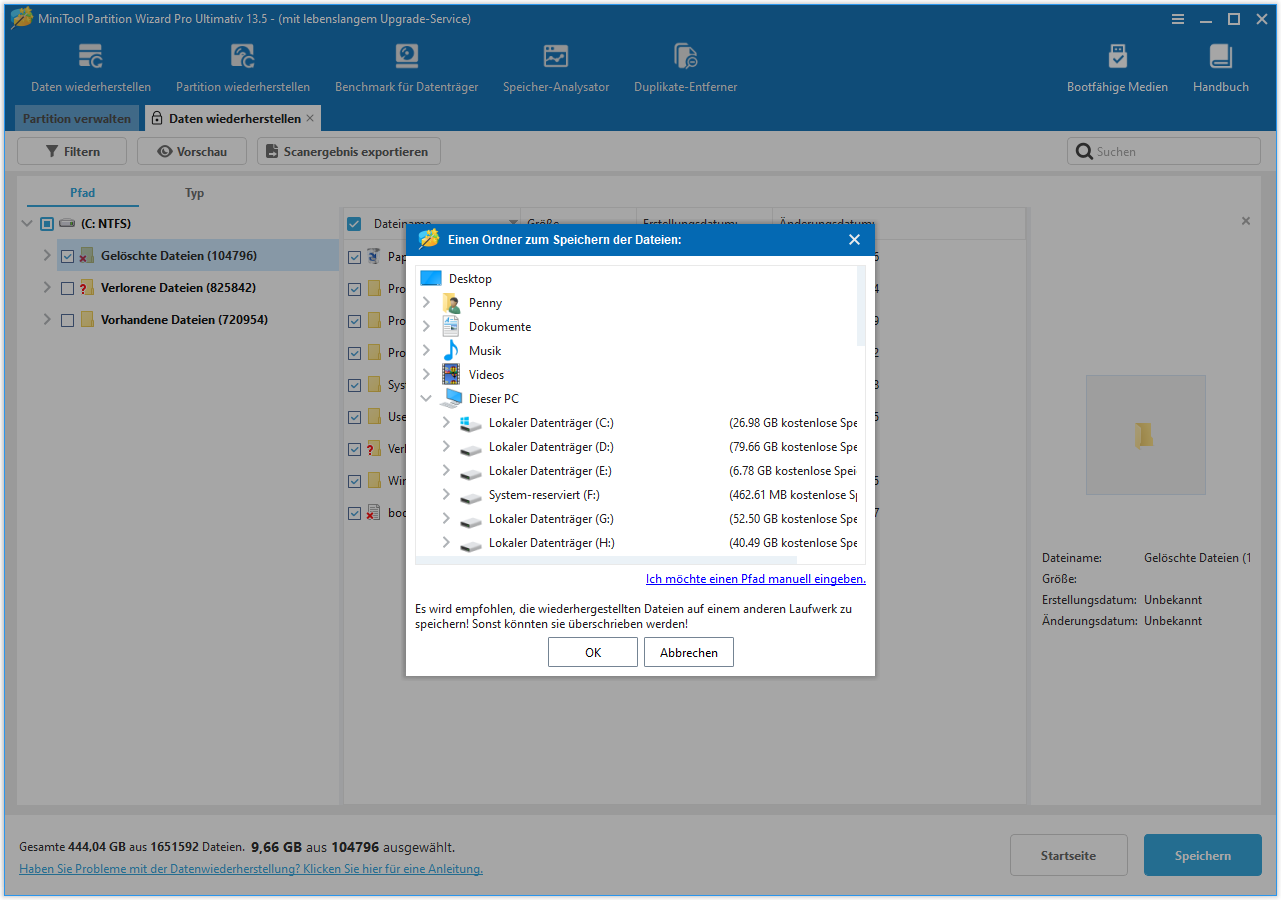
Task: Check Vorhandene Dateien for recovery
Action: [67, 320]
